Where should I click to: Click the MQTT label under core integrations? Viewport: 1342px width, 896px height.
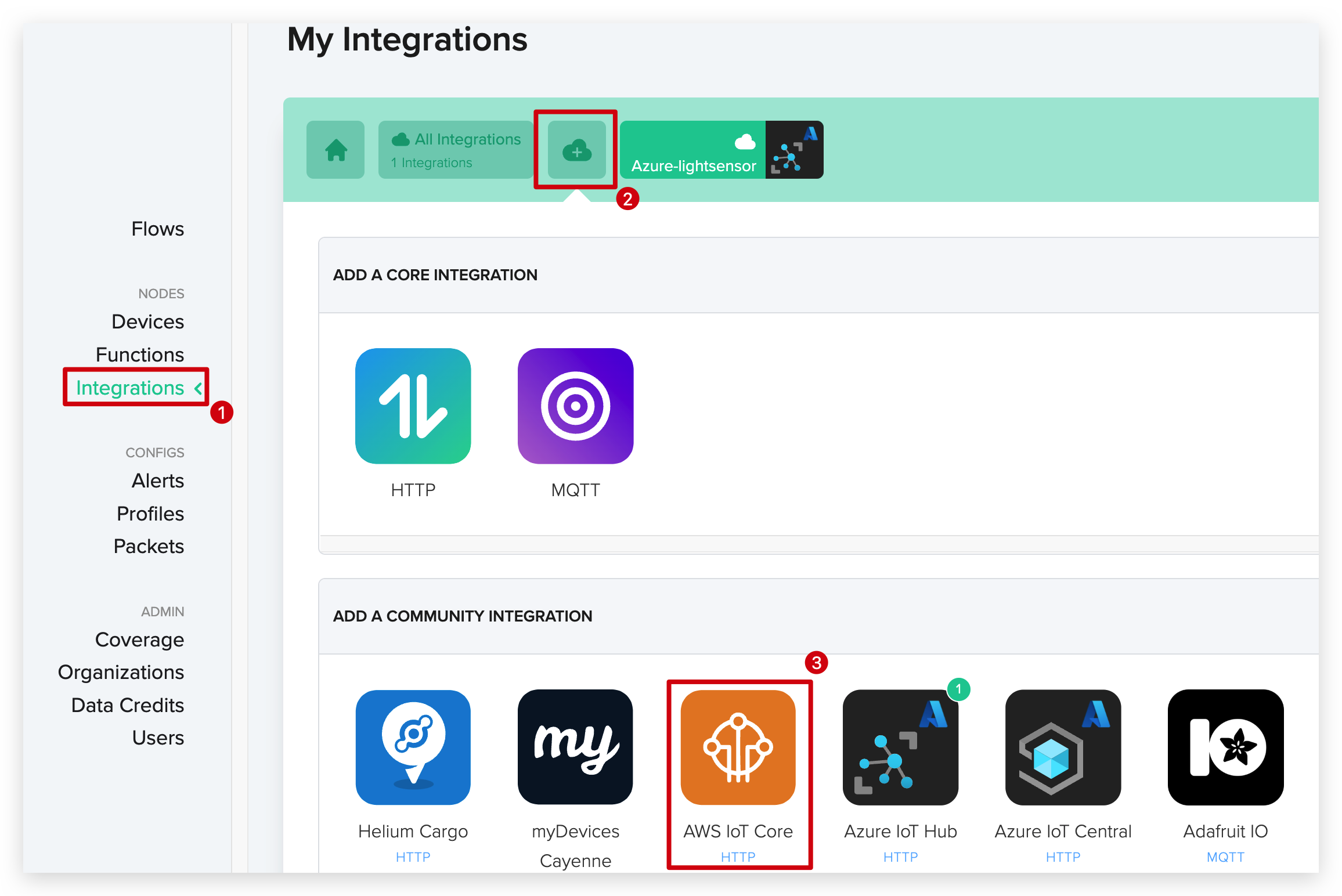(576, 490)
